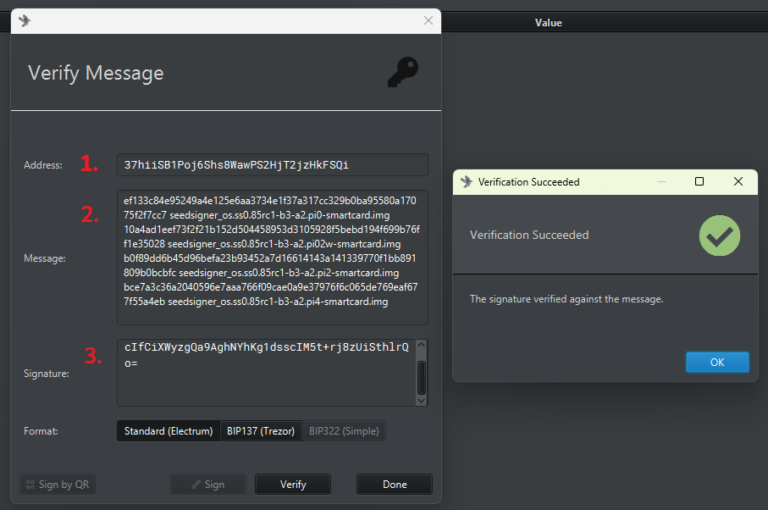Click inside the Signature text area
The width and height of the screenshot is (768, 510).
[x=266, y=373]
